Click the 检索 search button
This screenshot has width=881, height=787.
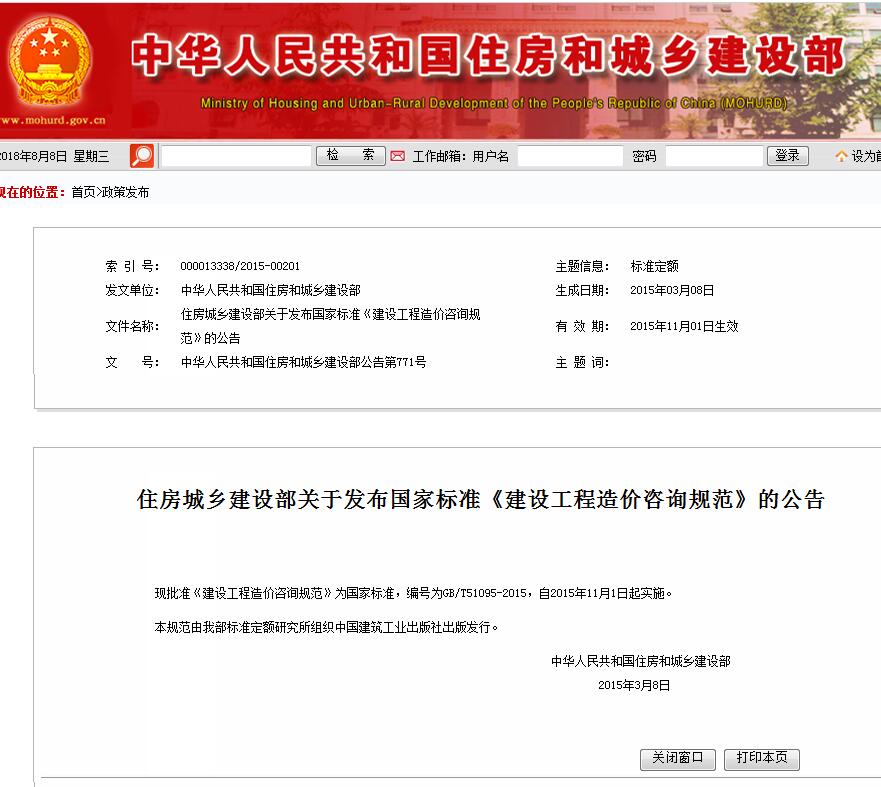point(351,156)
